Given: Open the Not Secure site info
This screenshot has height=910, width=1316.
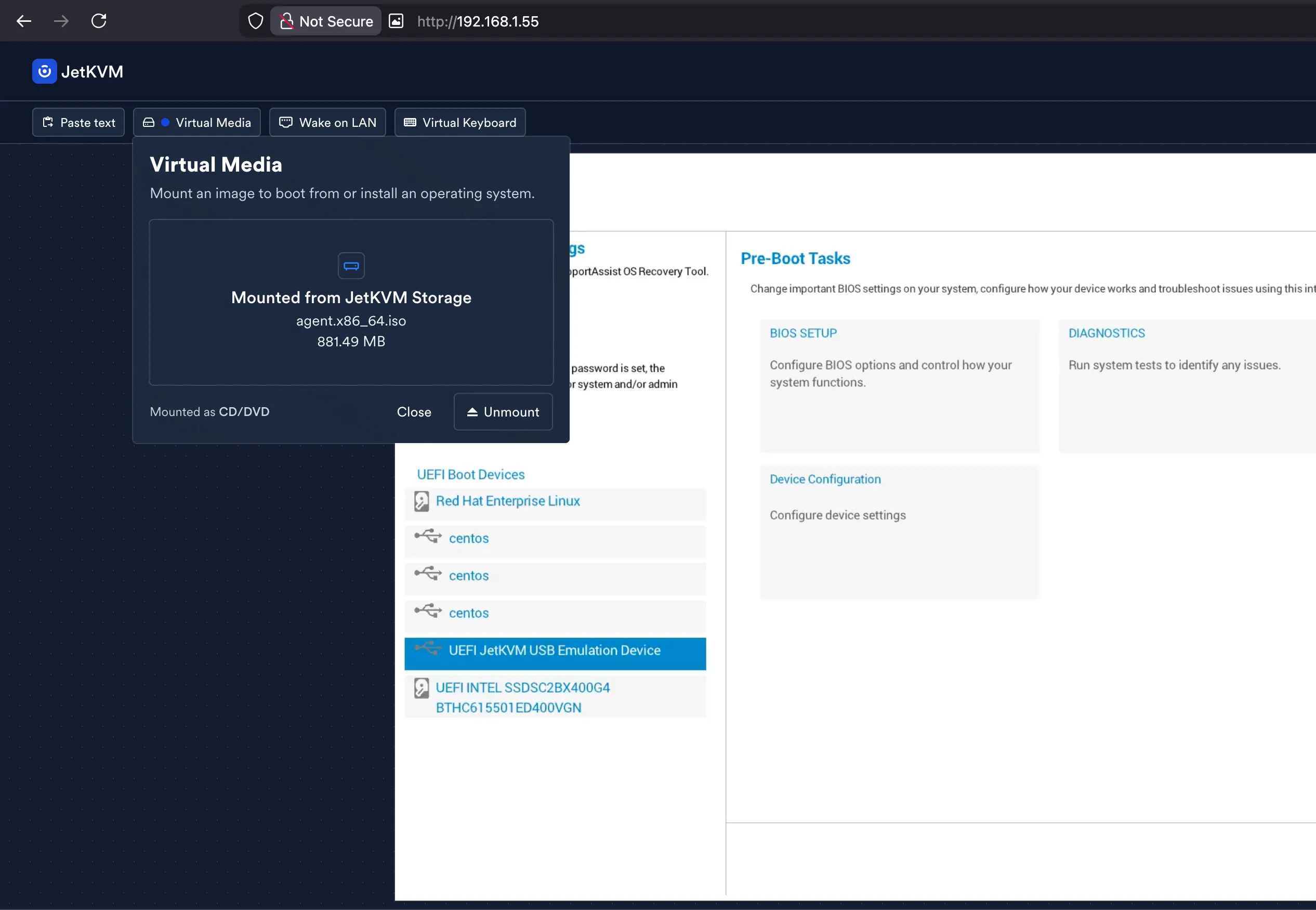Looking at the screenshot, I should tap(326, 21).
